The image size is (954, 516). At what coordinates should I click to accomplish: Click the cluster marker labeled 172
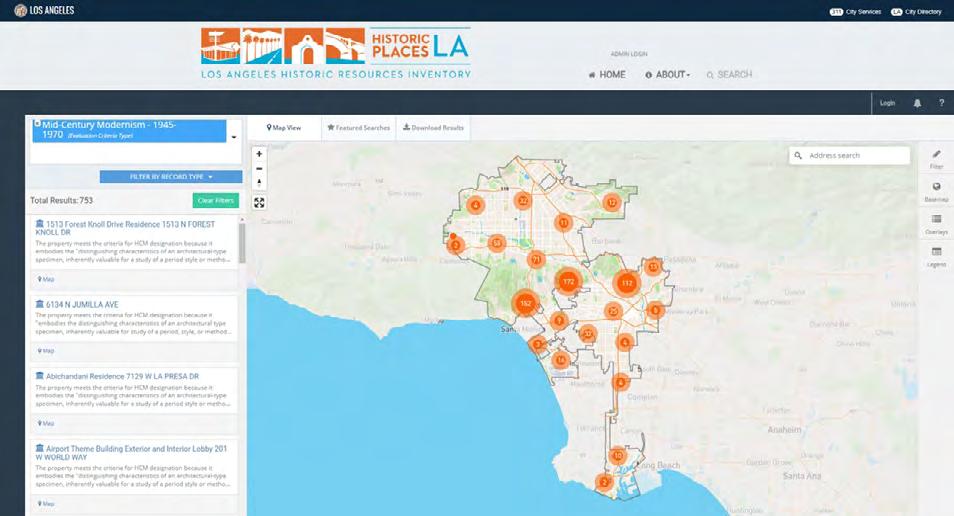[x=568, y=281]
